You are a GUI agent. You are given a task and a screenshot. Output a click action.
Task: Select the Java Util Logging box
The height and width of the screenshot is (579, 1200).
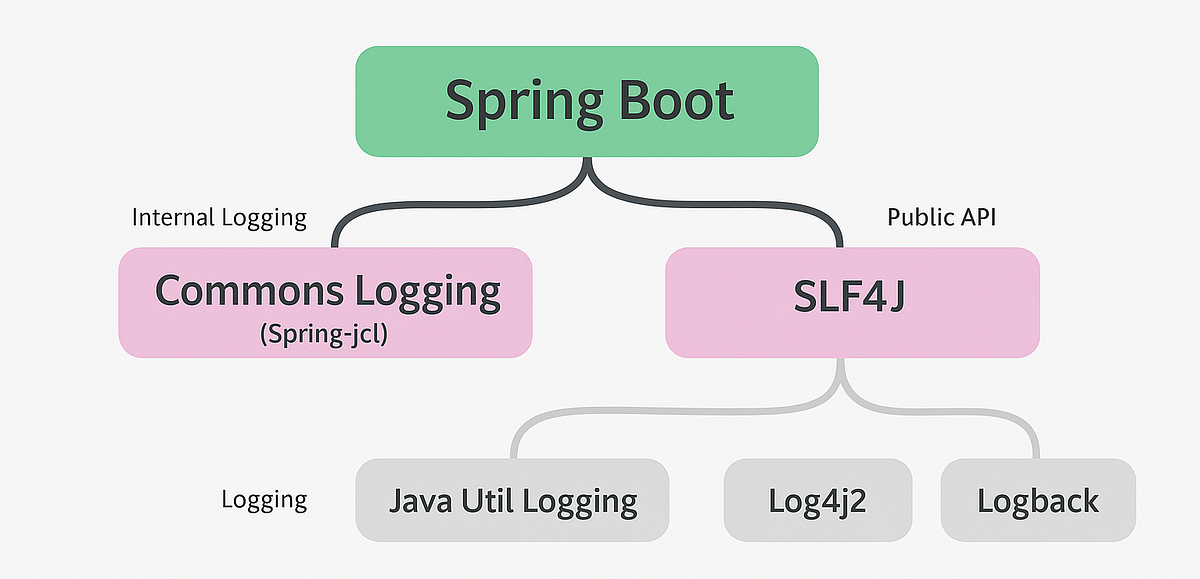point(512,499)
